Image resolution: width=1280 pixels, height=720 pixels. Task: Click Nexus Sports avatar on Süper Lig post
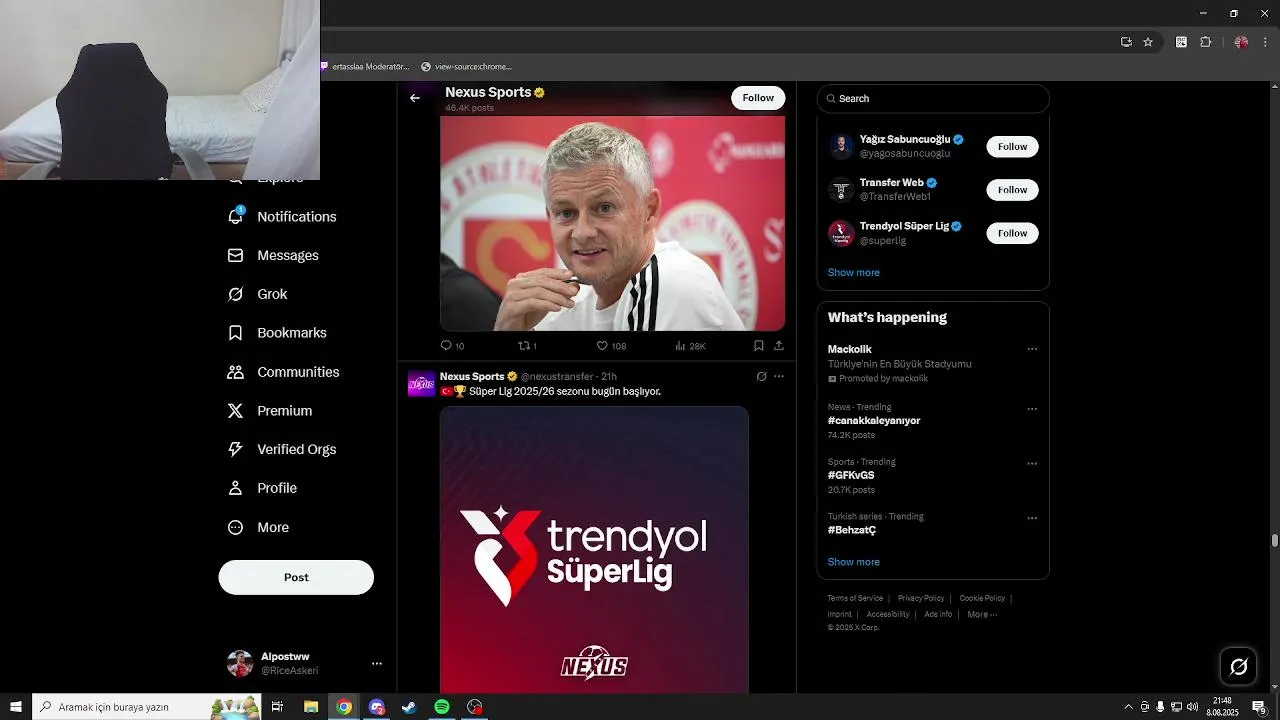[421, 384]
